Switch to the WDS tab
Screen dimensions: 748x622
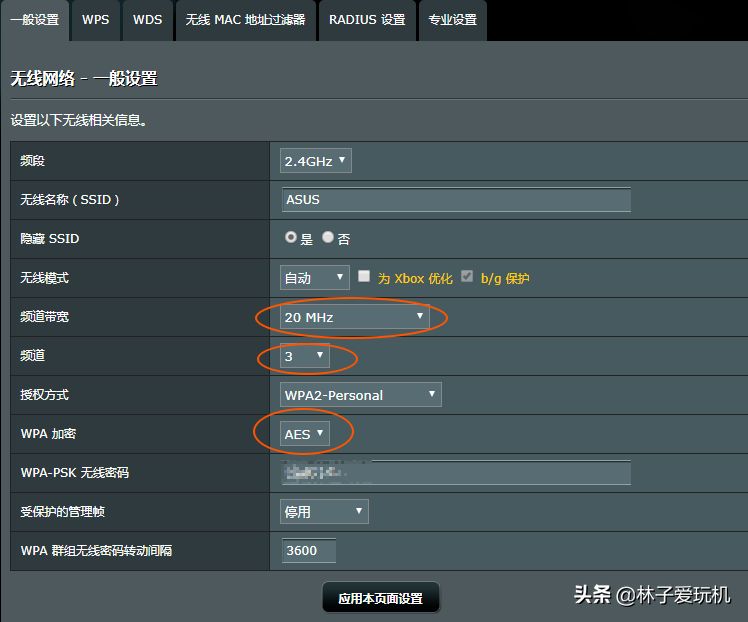pyautogui.click(x=147, y=20)
